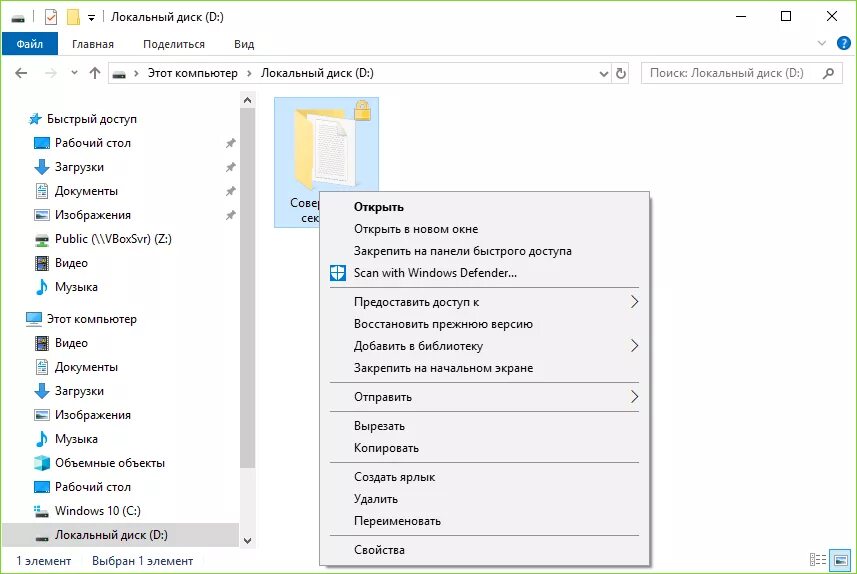
Task: Choose Переименовать in the context menu
Action: tap(484, 521)
